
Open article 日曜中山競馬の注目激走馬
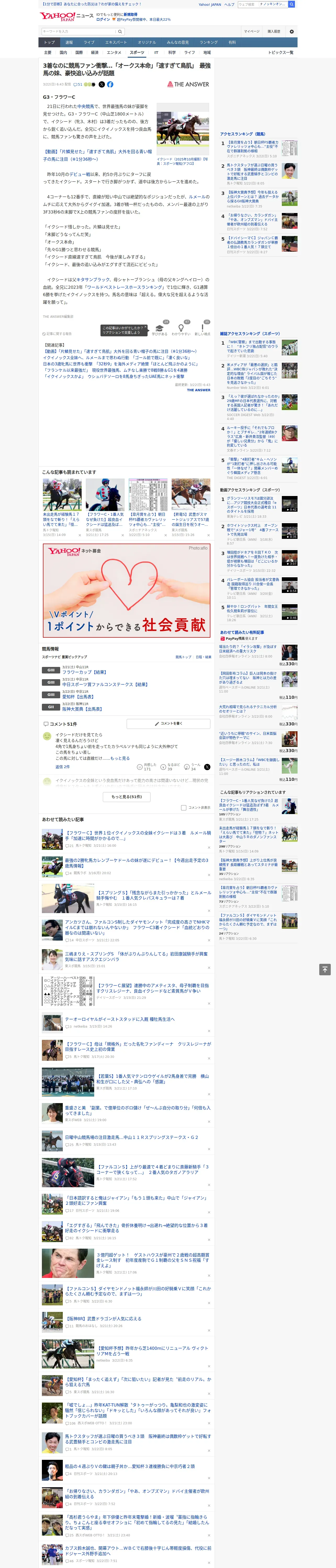tap(132, 1138)
